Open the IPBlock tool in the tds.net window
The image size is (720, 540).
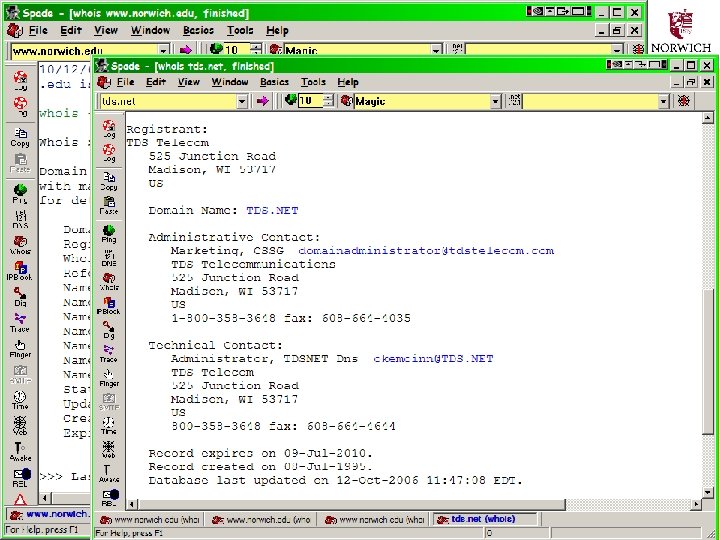pos(109,306)
